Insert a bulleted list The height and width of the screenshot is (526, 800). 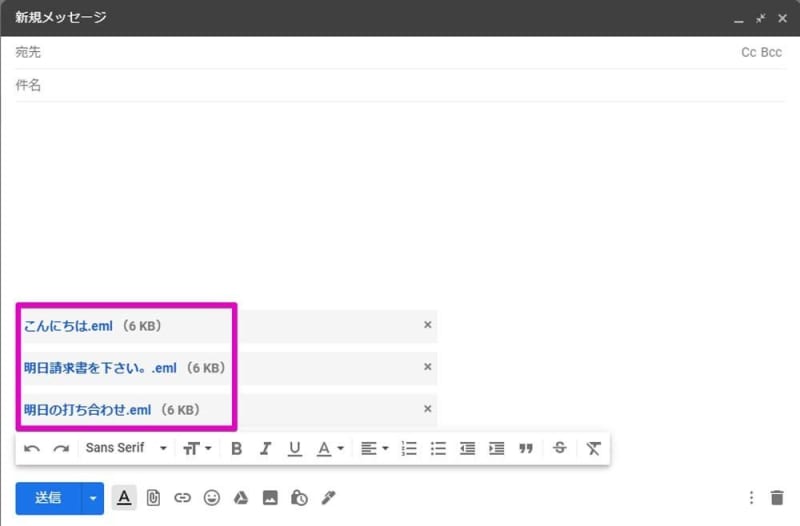coord(438,448)
